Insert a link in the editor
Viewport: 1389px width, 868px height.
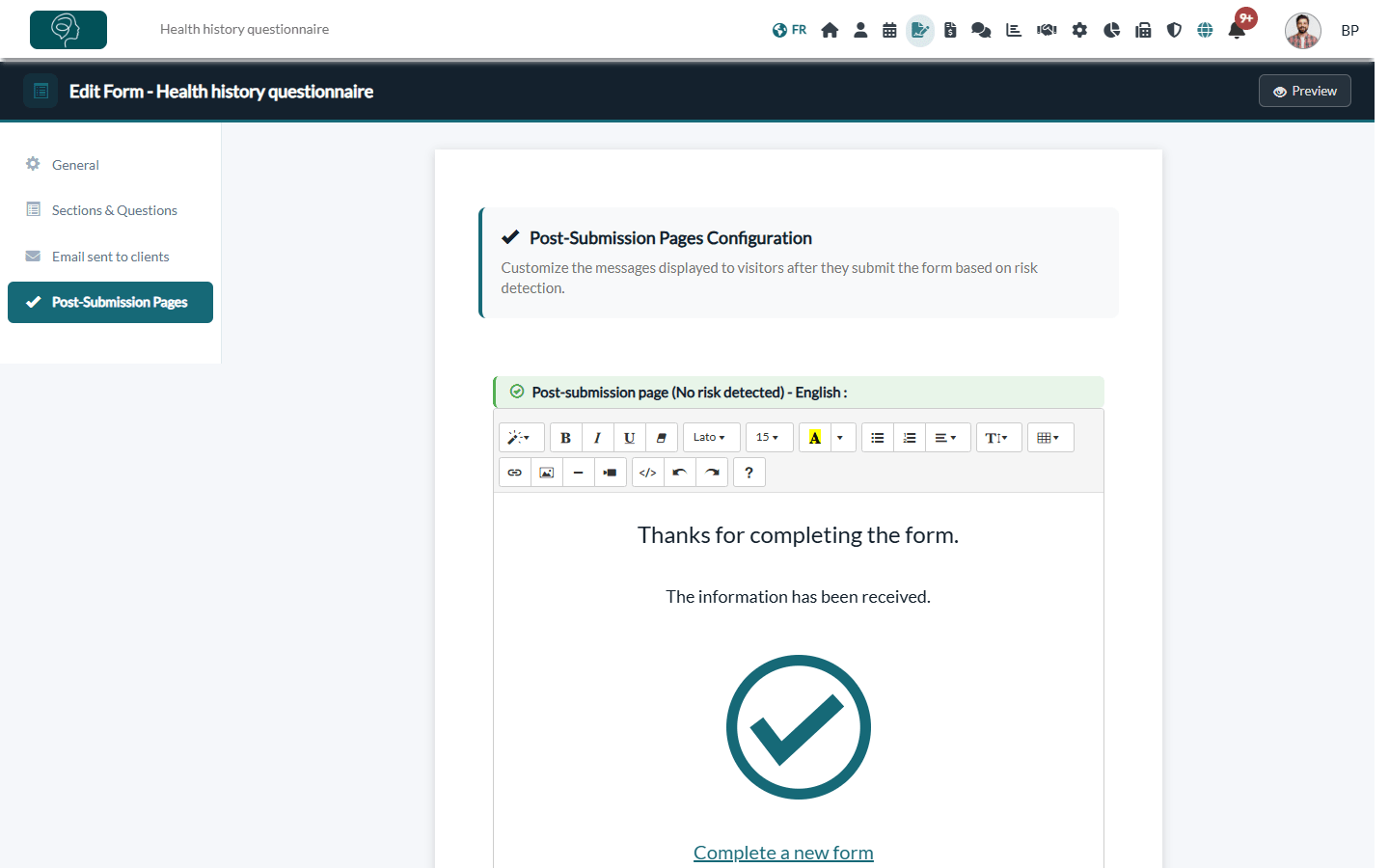tap(515, 473)
